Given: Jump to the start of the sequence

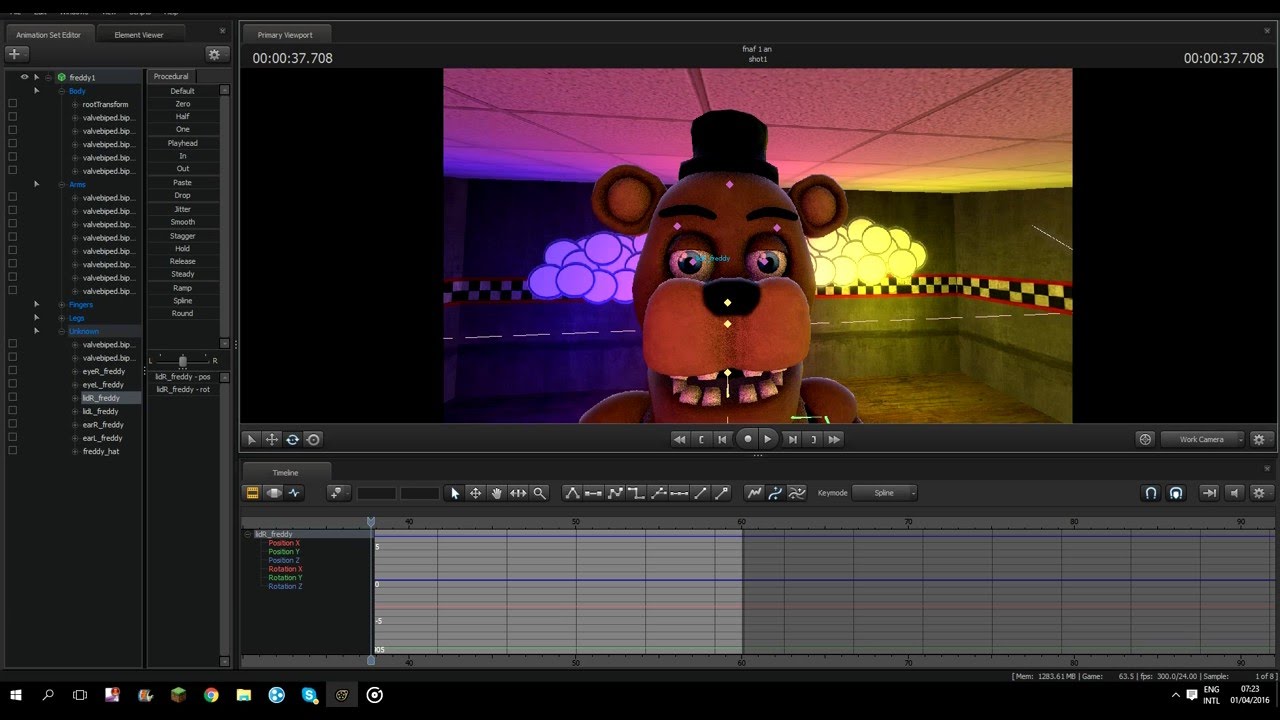Looking at the screenshot, I should click(680, 439).
